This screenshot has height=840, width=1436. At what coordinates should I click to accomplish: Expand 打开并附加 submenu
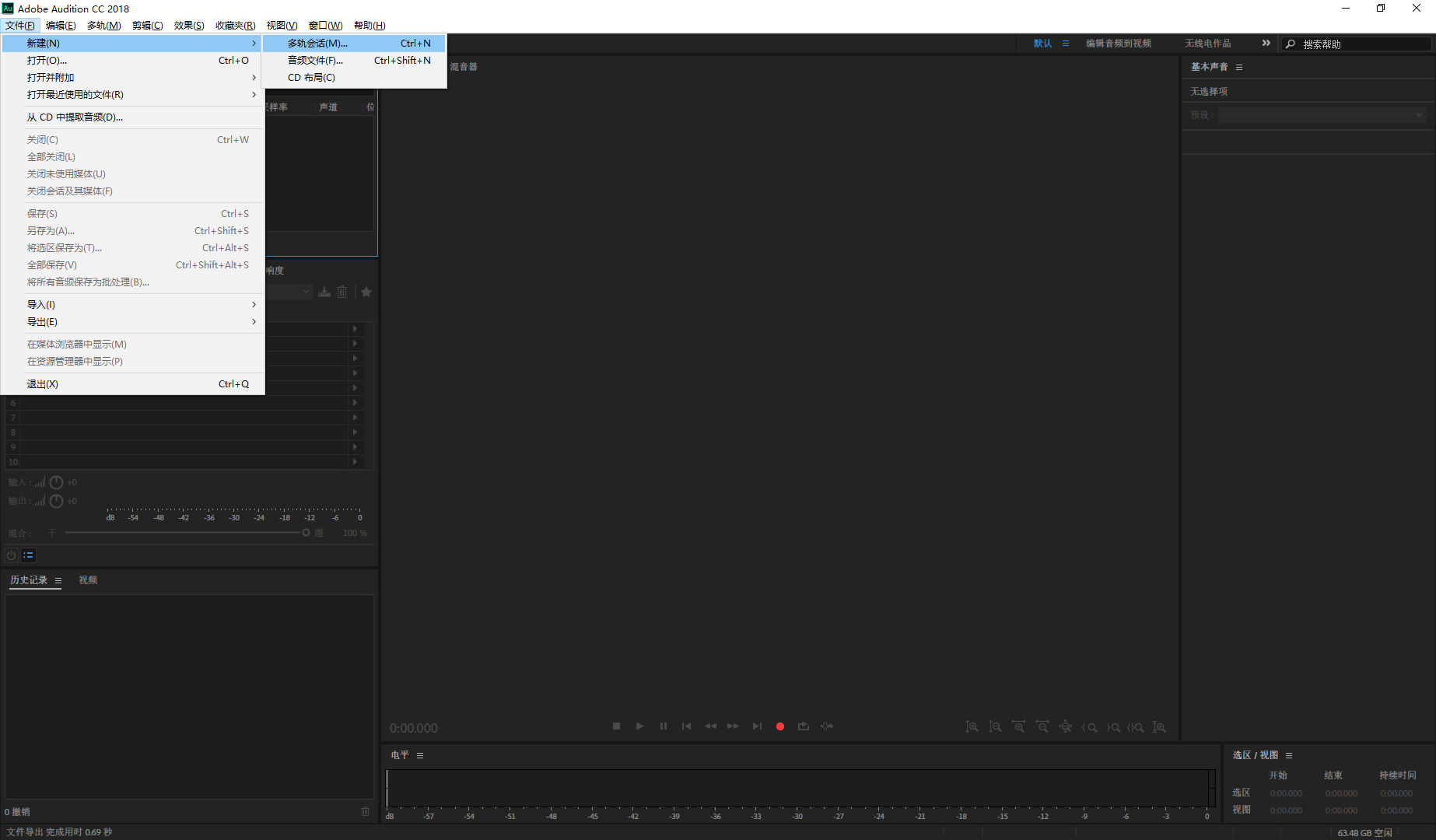click(x=133, y=78)
